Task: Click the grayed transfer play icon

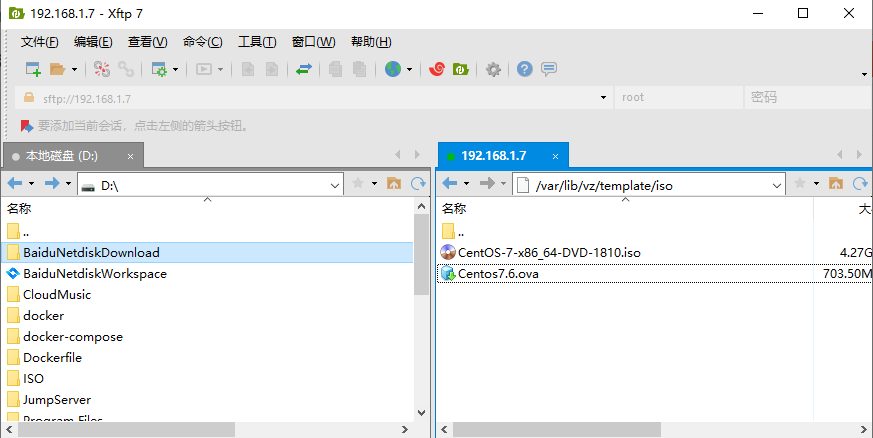Action: coord(204,69)
